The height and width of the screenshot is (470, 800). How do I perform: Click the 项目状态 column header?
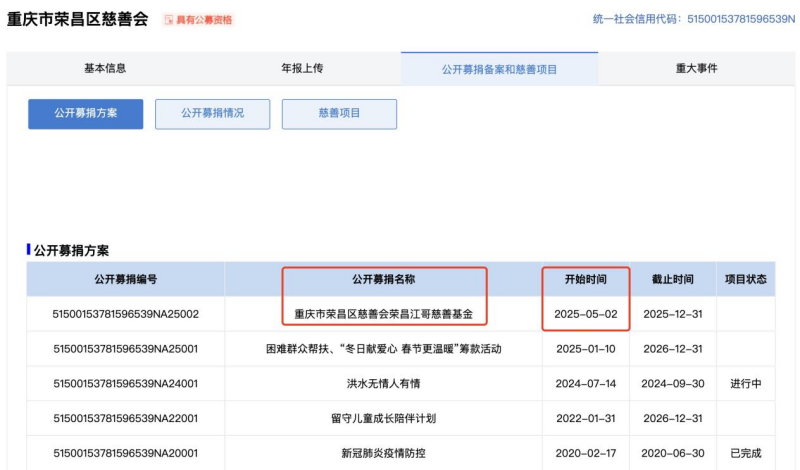pos(745,280)
